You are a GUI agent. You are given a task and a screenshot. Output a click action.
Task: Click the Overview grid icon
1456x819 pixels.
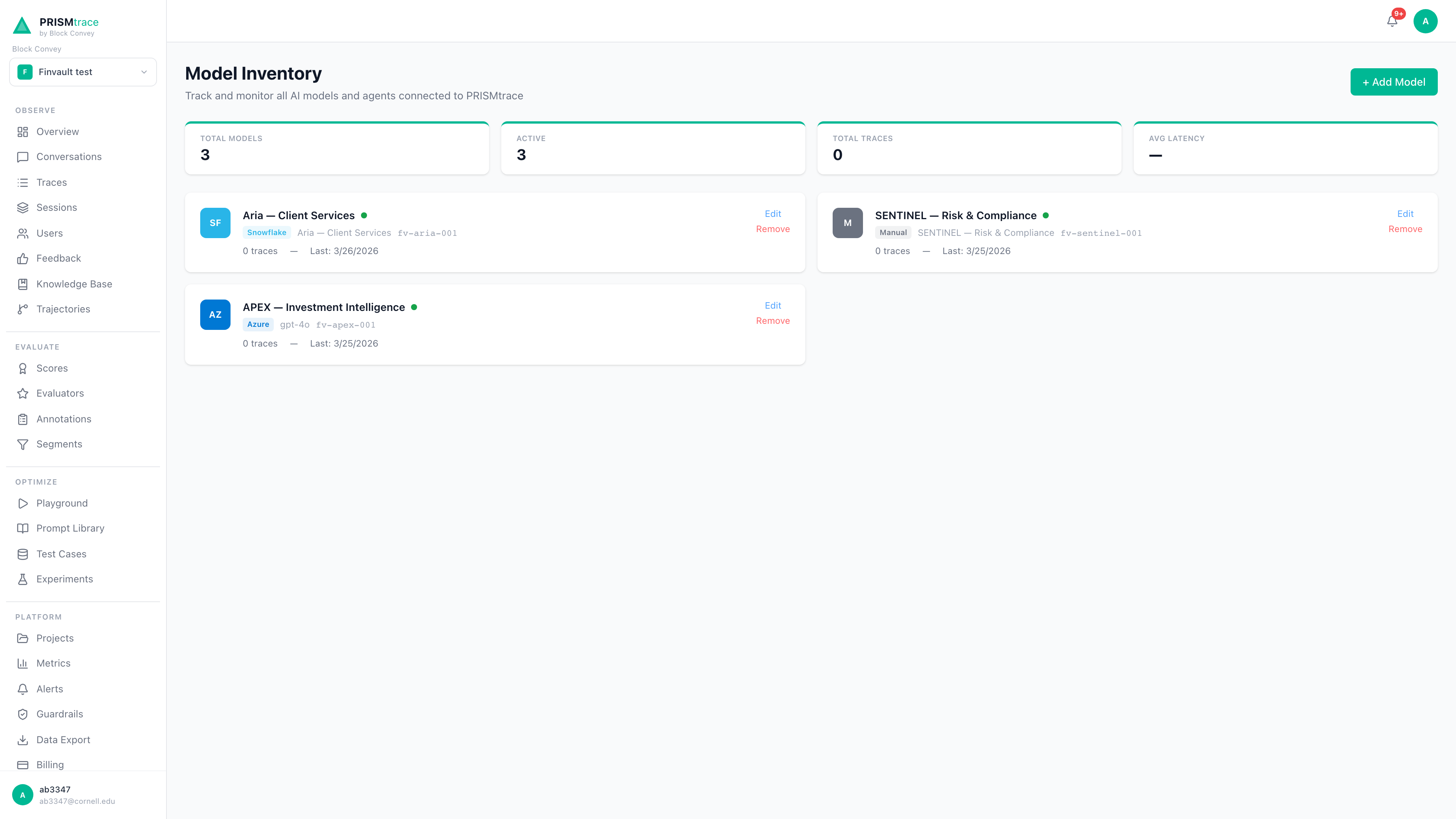coord(23,132)
